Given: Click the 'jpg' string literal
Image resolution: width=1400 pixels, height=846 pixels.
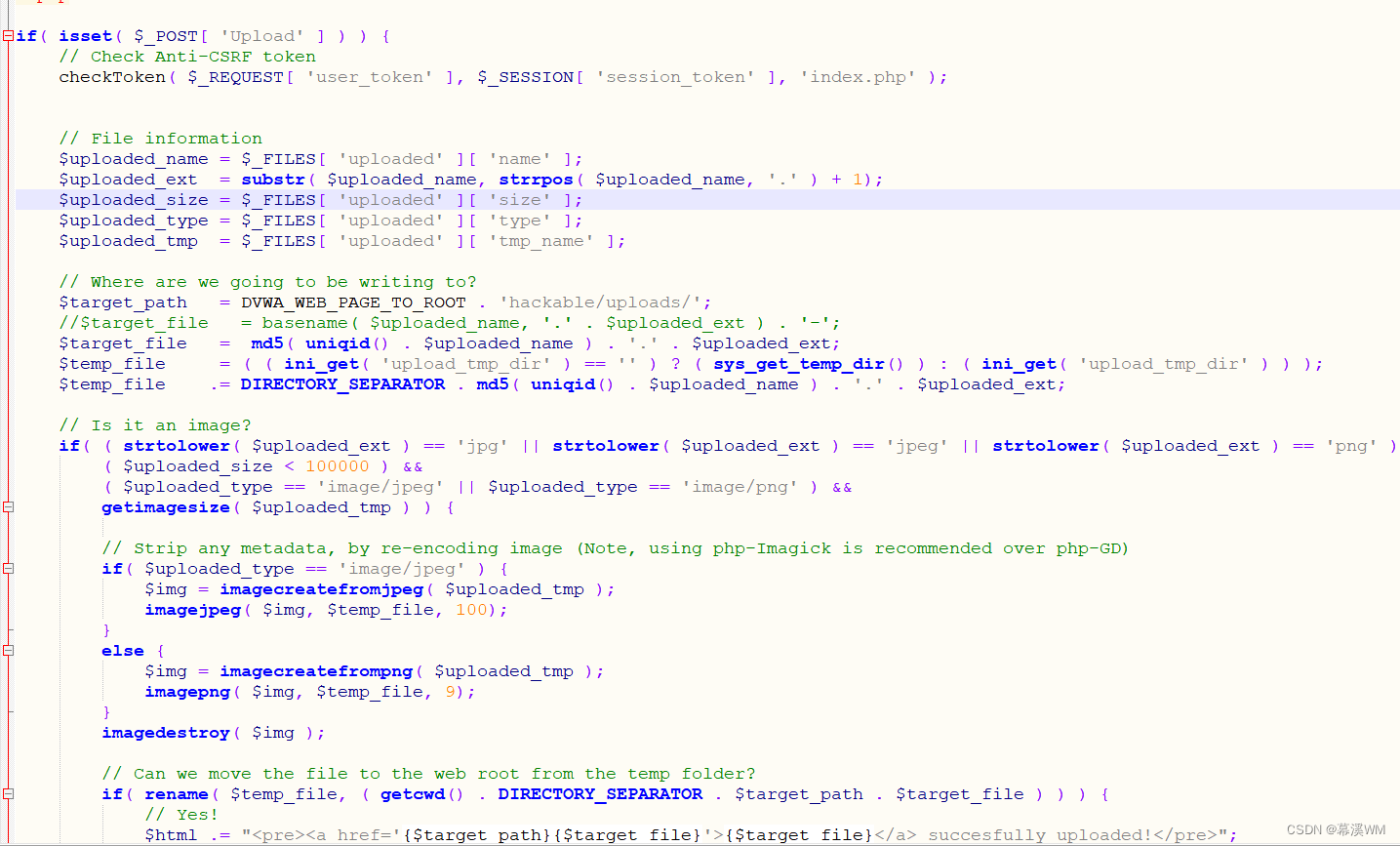Looking at the screenshot, I should (482, 446).
